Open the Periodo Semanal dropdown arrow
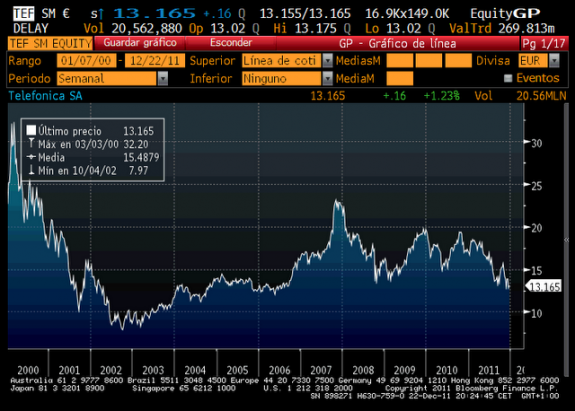 tap(163, 78)
